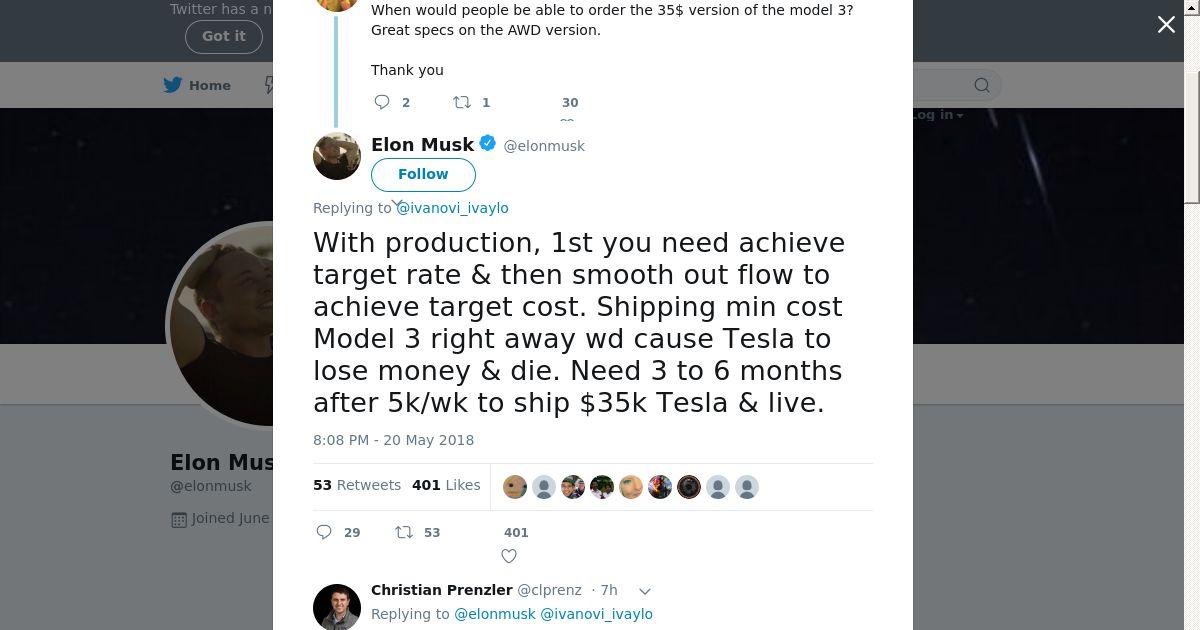Viewport: 1200px width, 630px height.
Task: Click Elon Musk's tweet avatar
Action: pyautogui.click(x=337, y=156)
